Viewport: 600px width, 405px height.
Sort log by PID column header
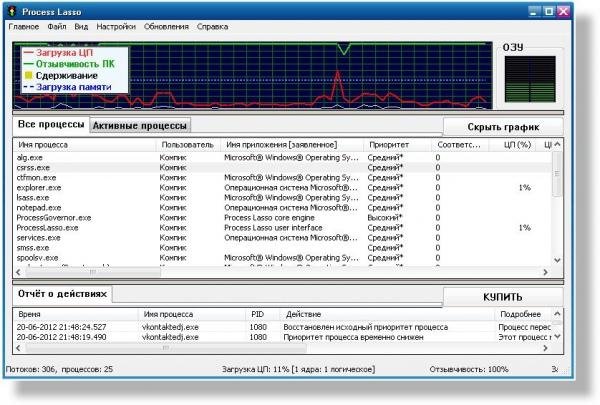[262, 314]
